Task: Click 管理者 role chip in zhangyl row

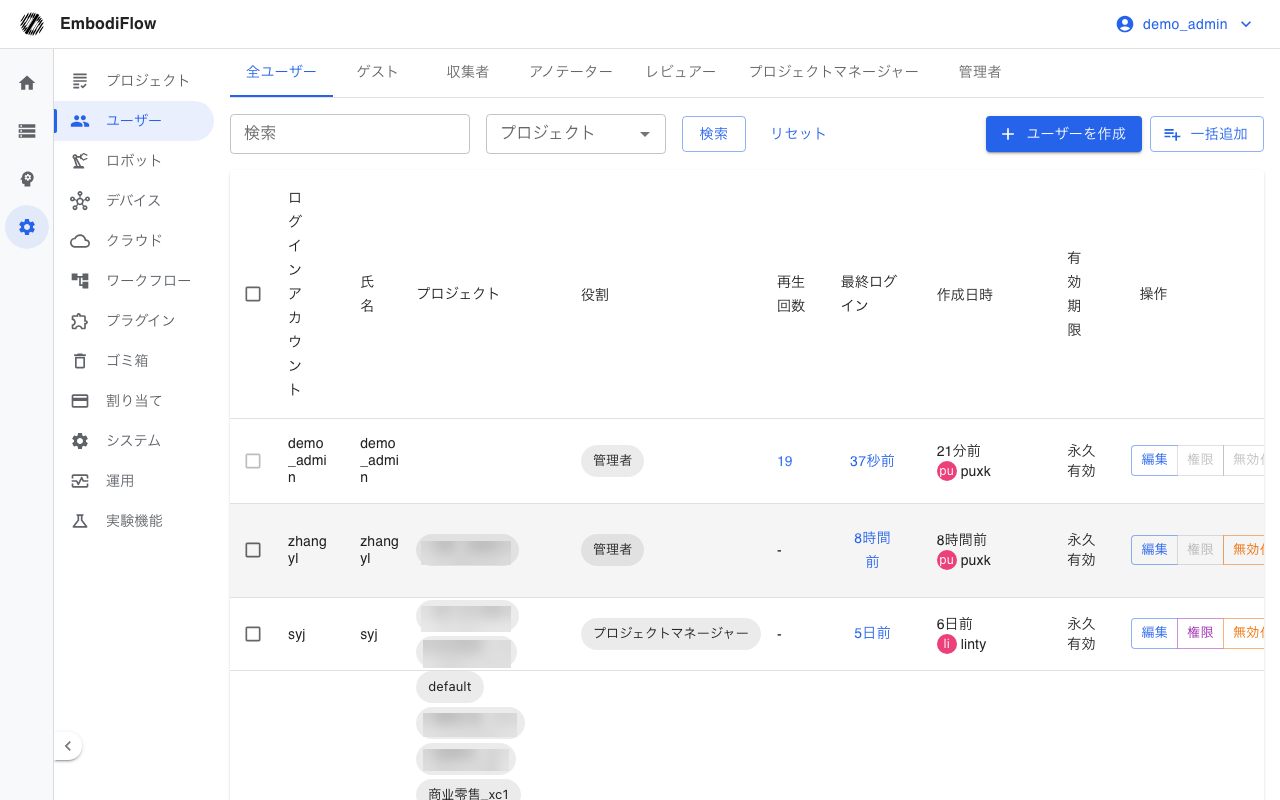Action: (x=612, y=550)
